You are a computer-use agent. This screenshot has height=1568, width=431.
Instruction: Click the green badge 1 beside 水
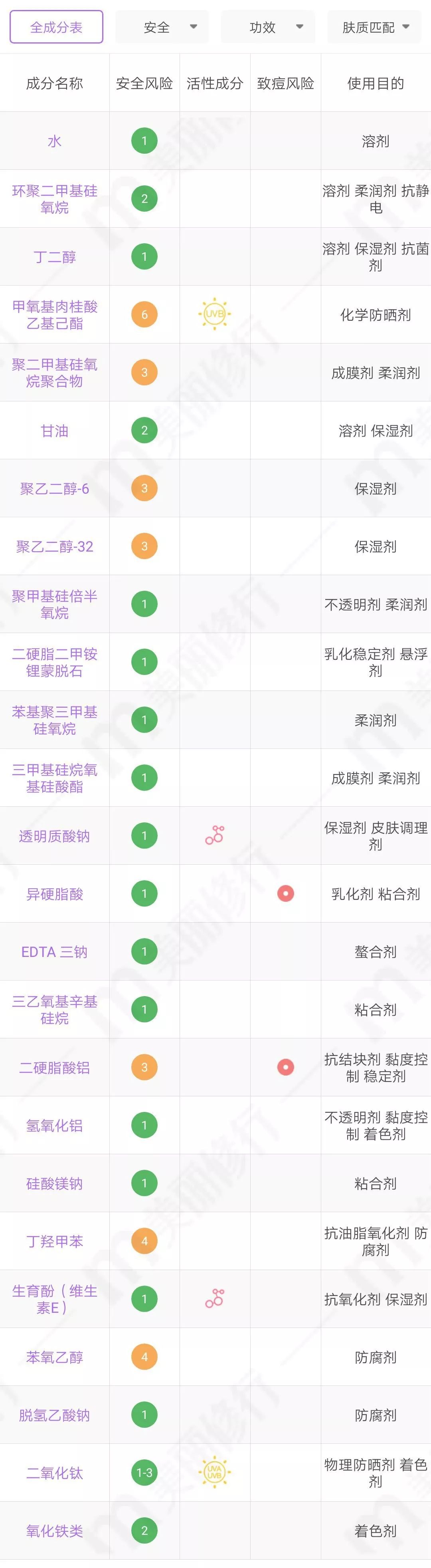pyautogui.click(x=144, y=140)
